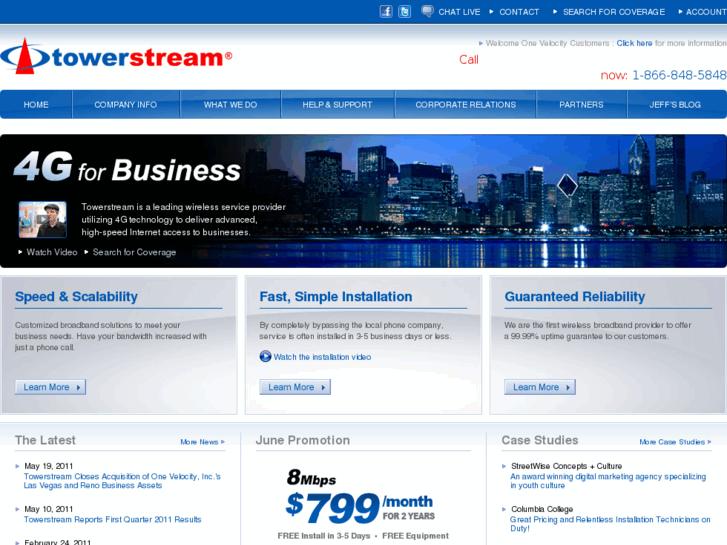Click phone number 1-866-848-5848
This screenshot has height=545, width=727.
(679, 75)
